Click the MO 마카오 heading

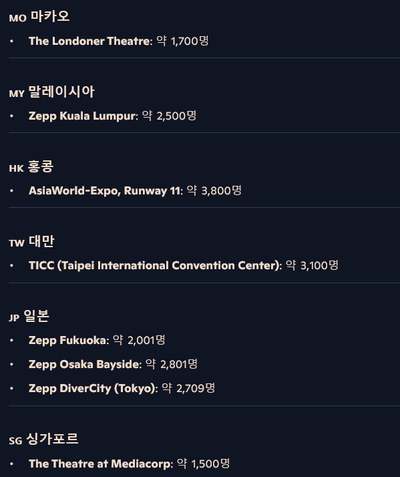[x=39, y=17]
